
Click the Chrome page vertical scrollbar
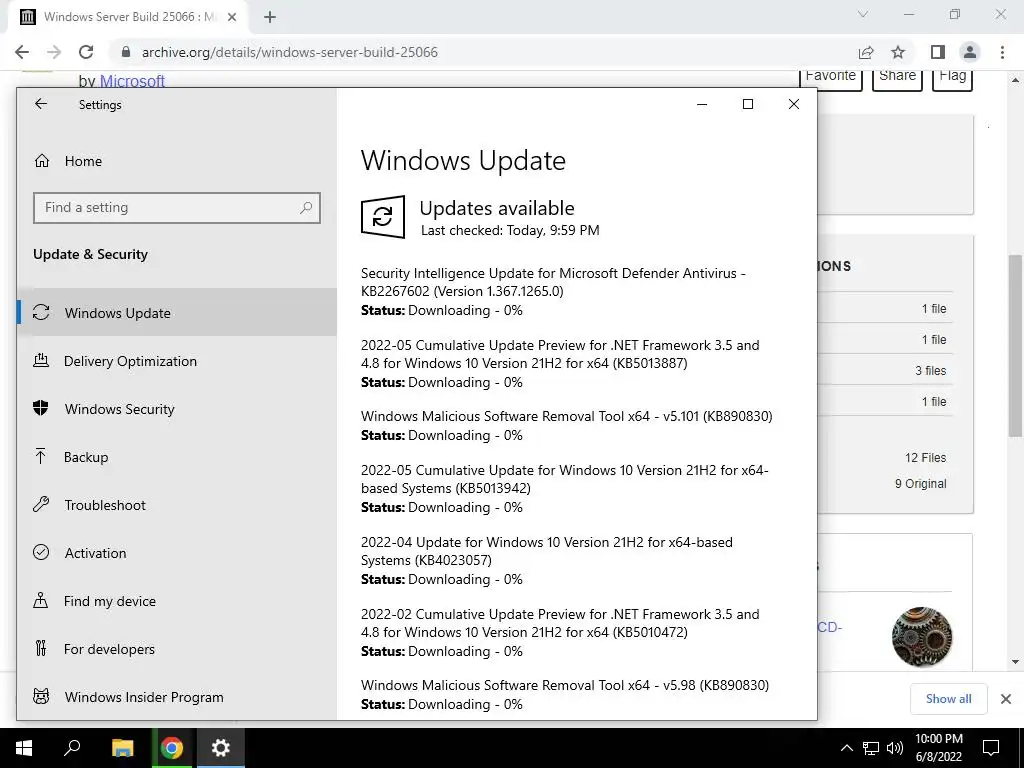pyautogui.click(x=1015, y=345)
